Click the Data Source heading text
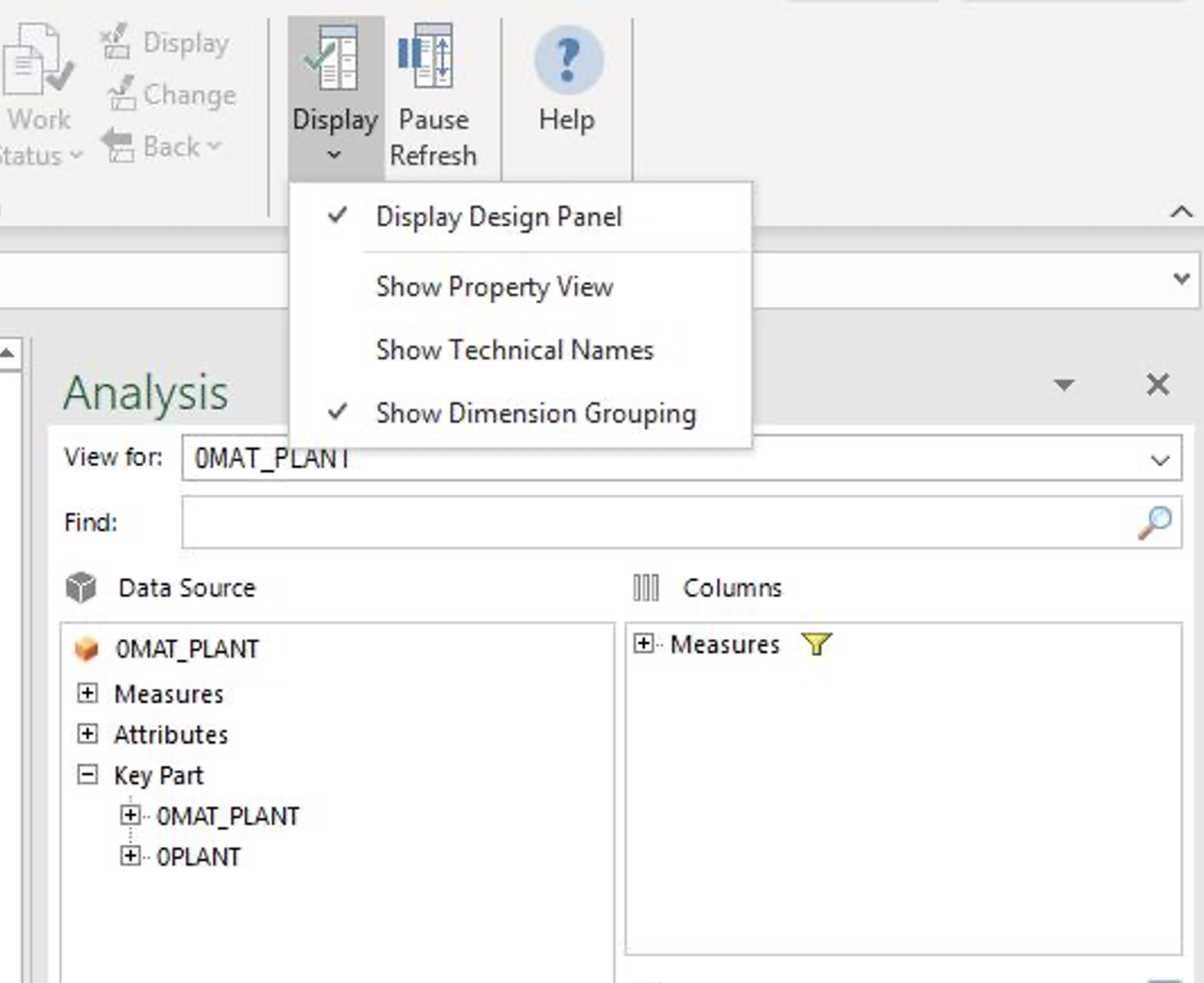 187,587
